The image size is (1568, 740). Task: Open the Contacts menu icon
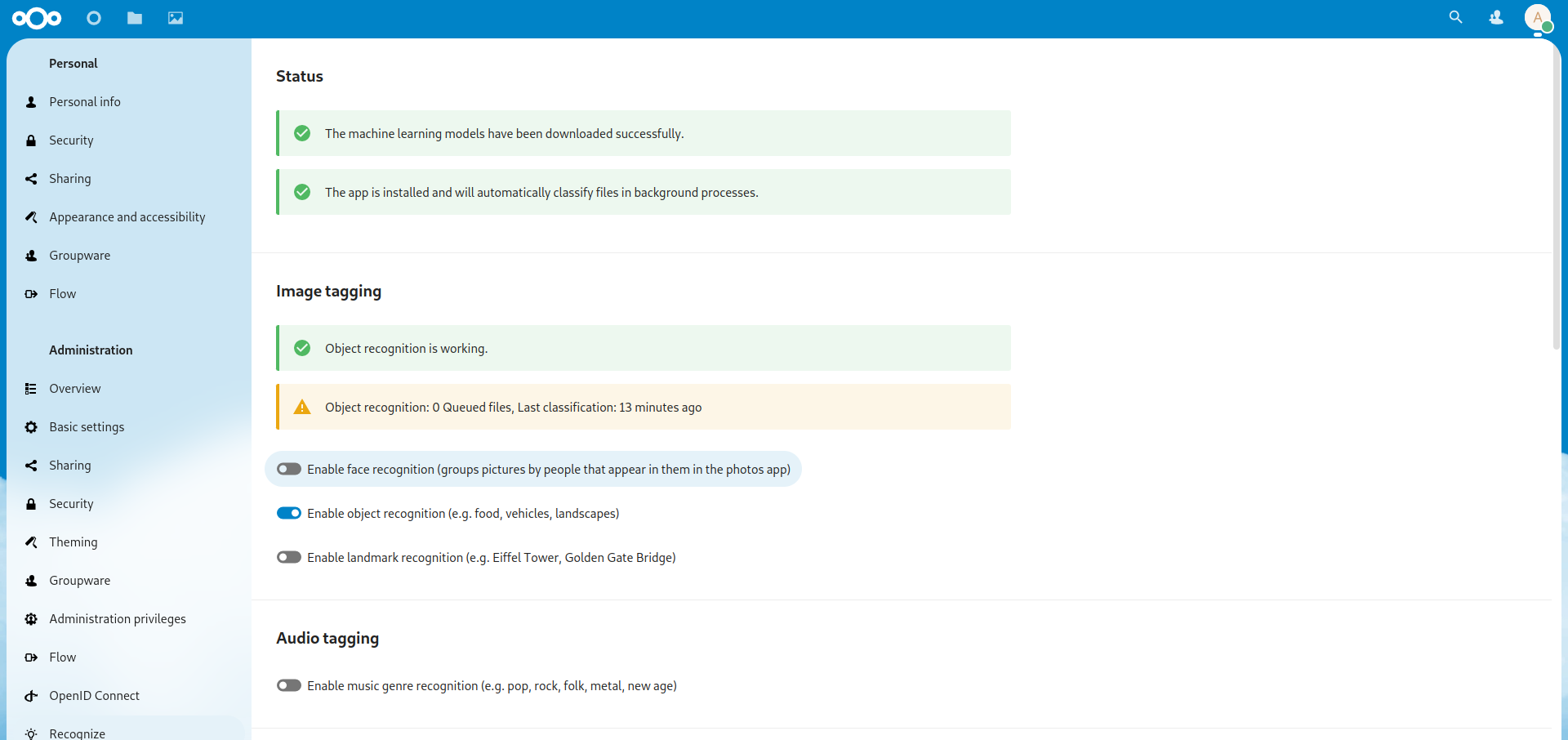coord(1496,17)
